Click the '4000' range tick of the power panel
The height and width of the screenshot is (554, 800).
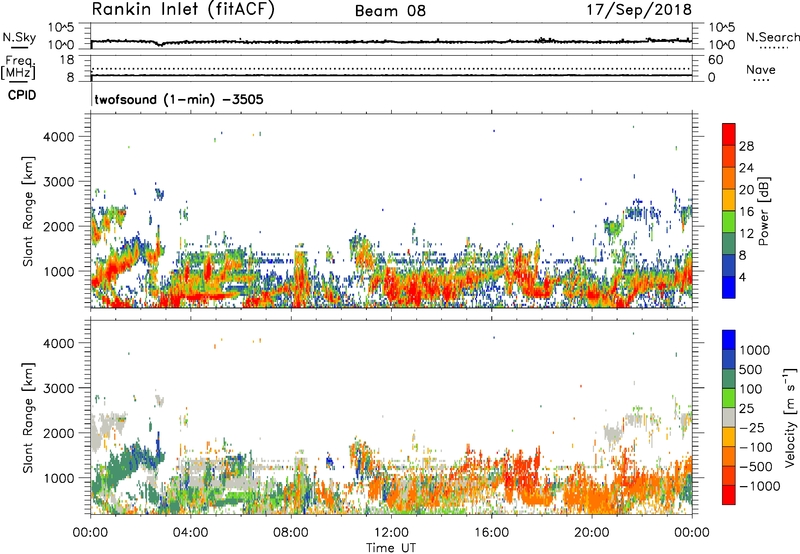coord(59,137)
